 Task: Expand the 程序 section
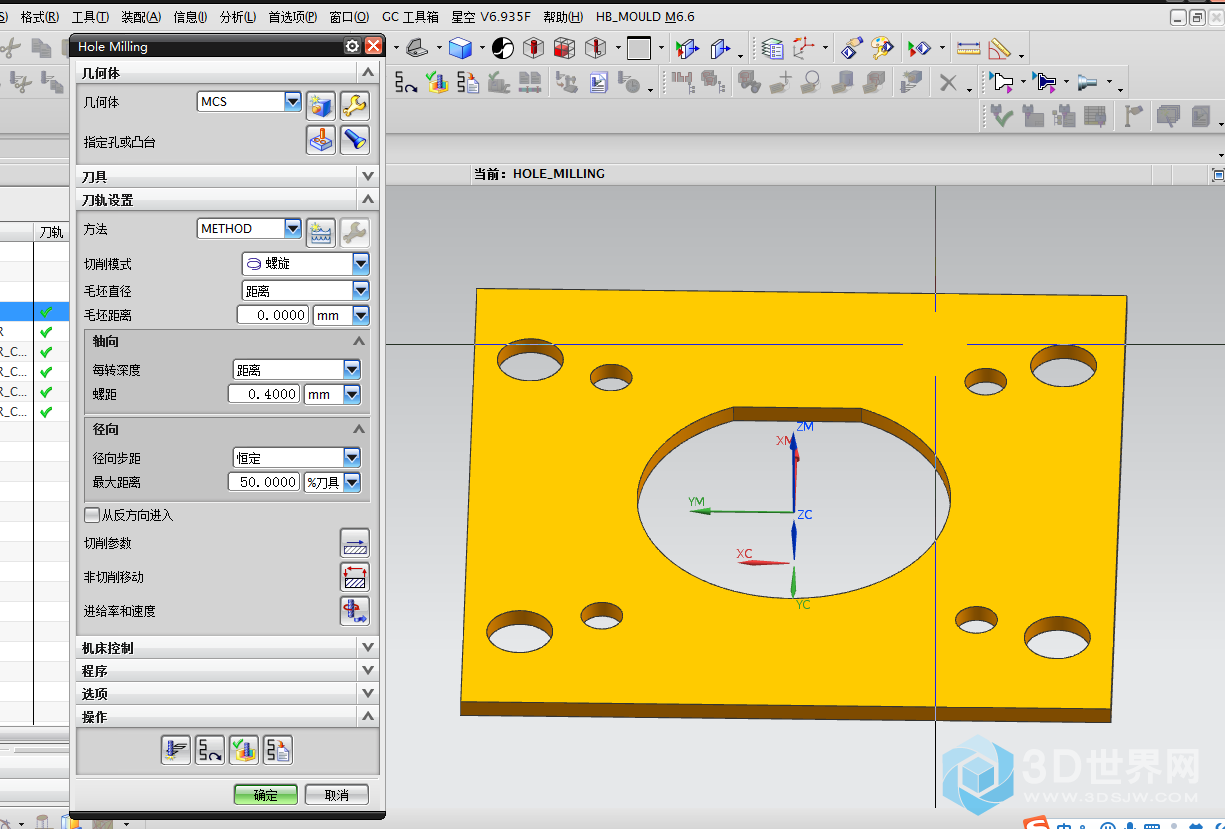pyautogui.click(x=368, y=671)
